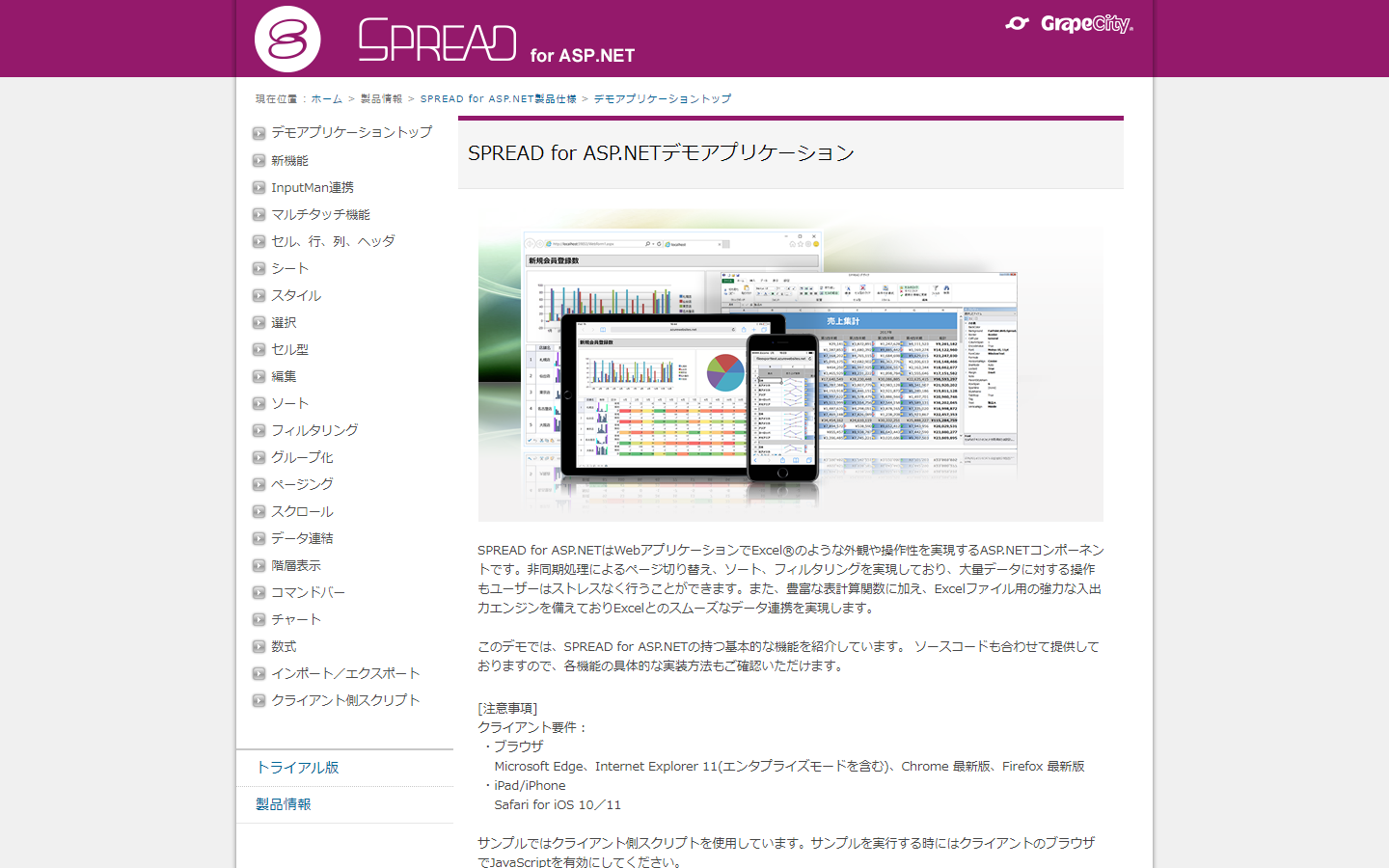1389x868 pixels.
Task: Click arrow icon beside 階層表示
Action: click(259, 565)
